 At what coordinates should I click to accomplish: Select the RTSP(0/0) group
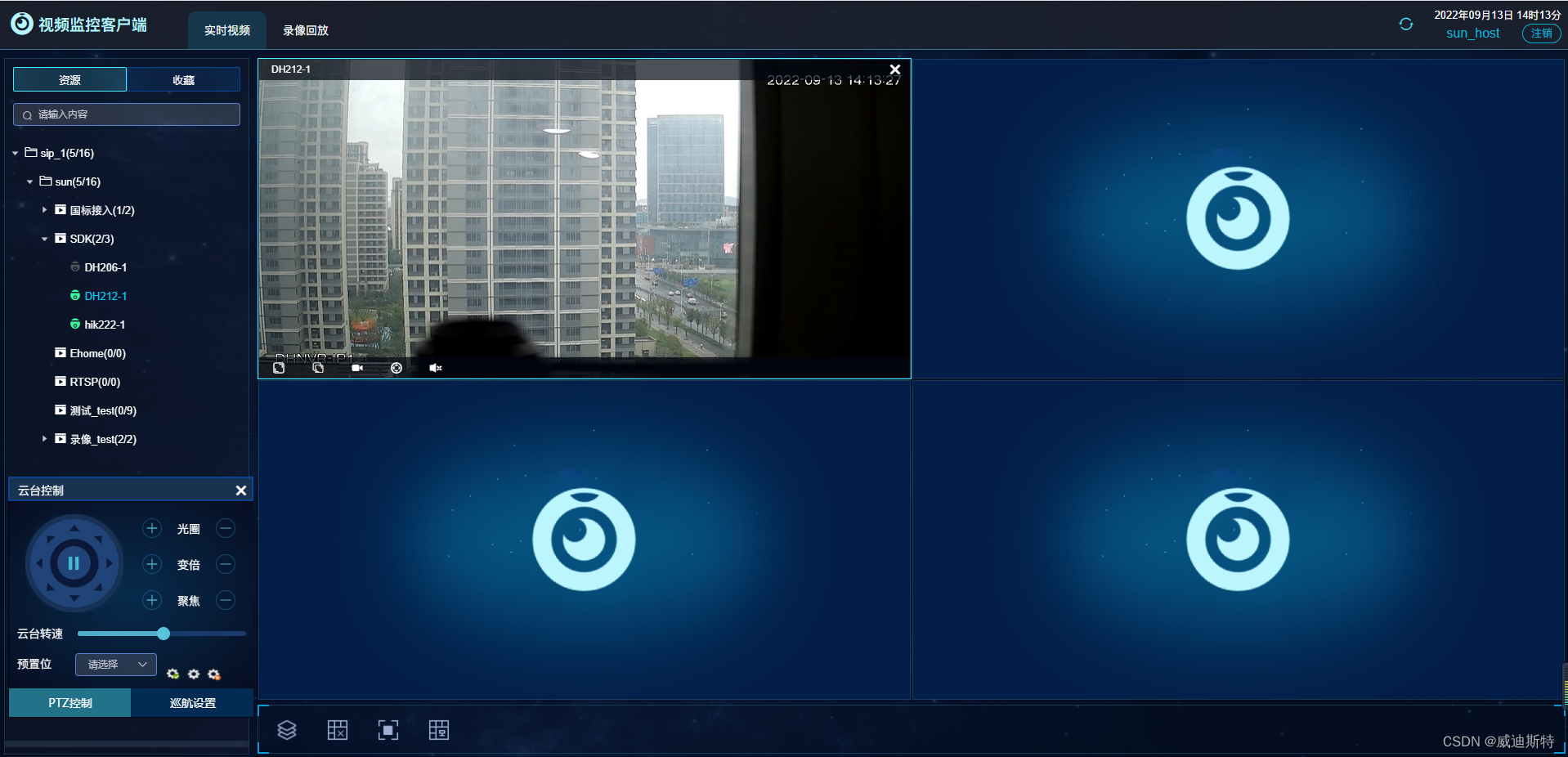95,382
